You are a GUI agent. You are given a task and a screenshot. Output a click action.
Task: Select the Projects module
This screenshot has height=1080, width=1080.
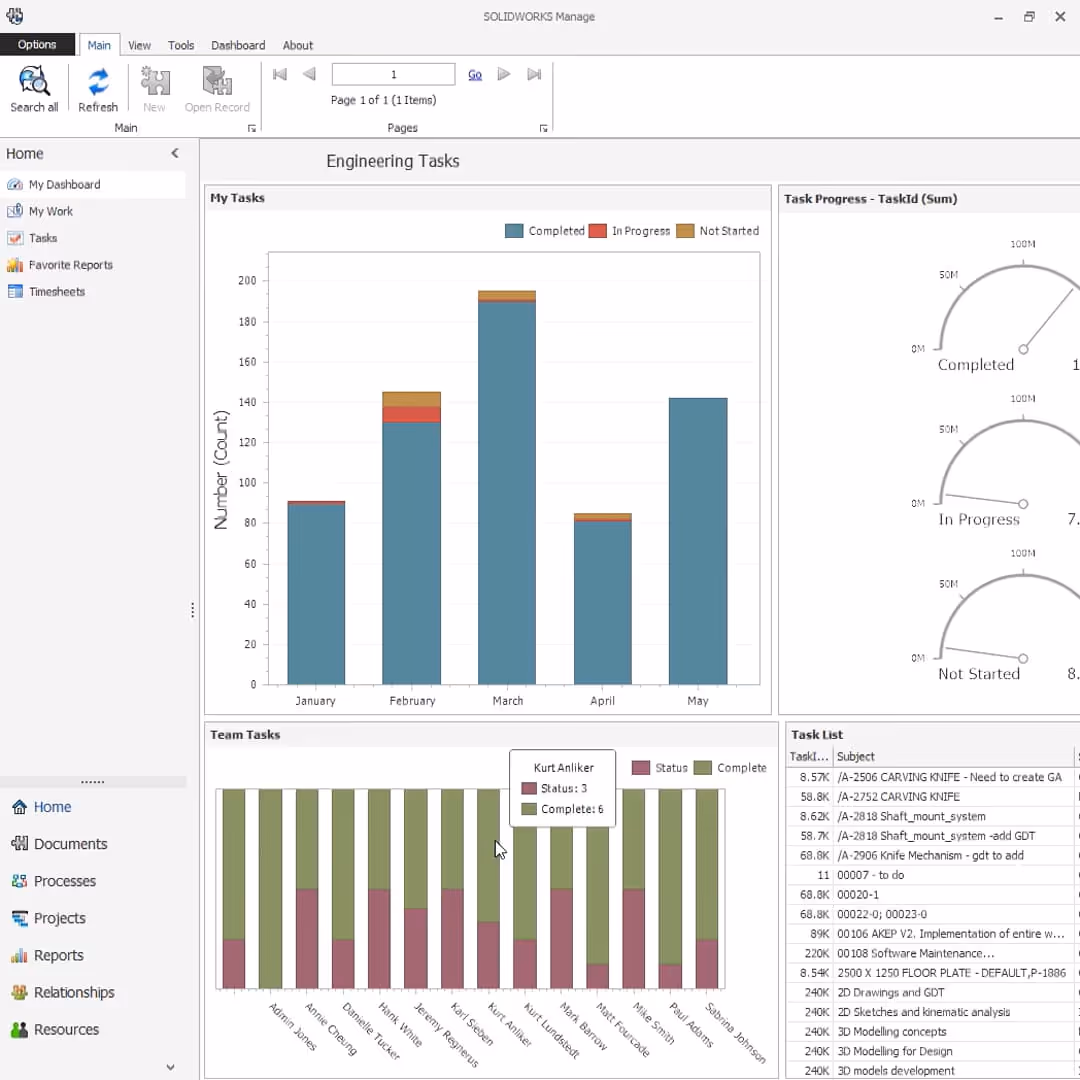click(x=48, y=918)
